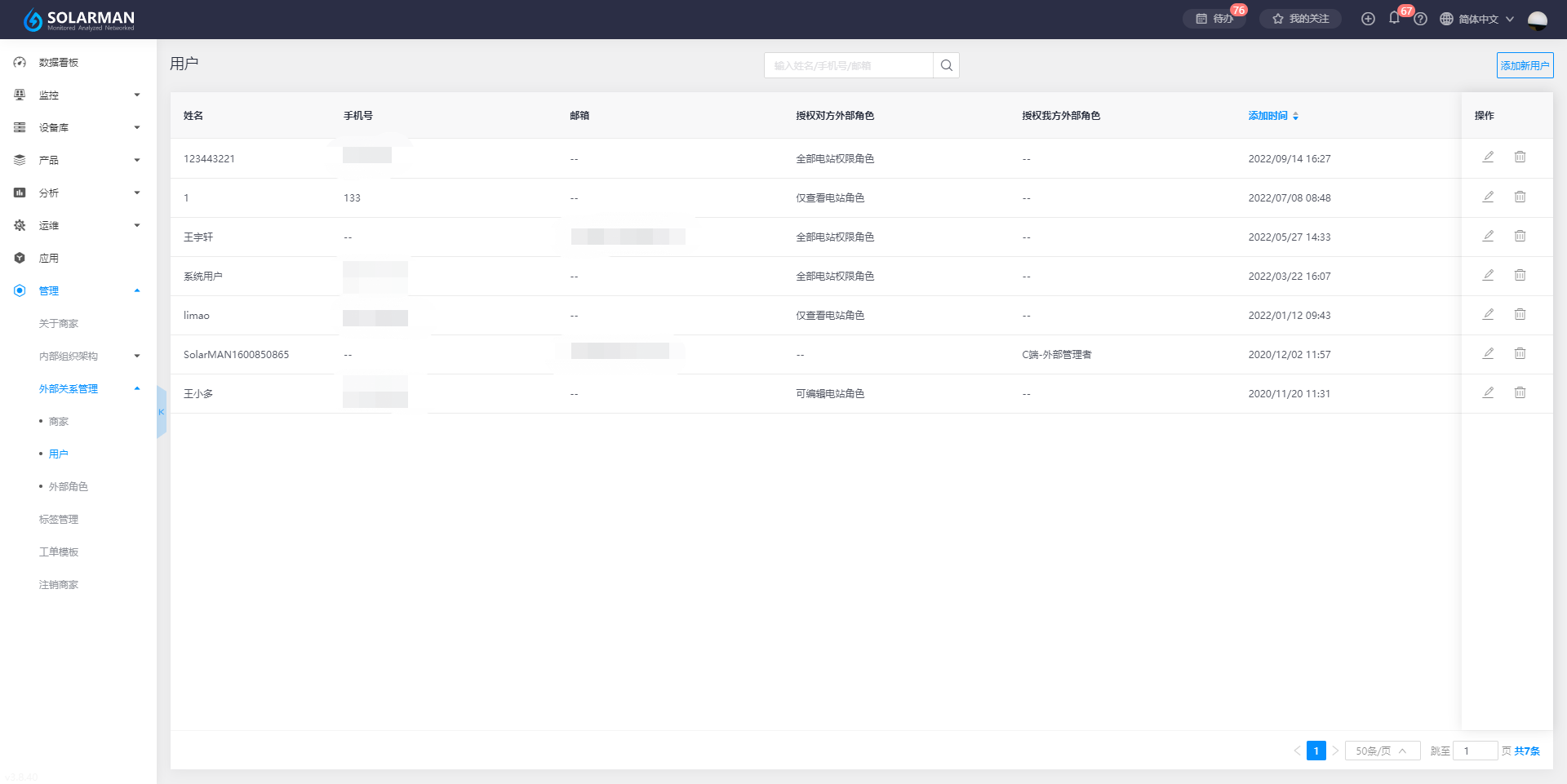The width and height of the screenshot is (1567, 784).
Task: Open 外部角色 in the sidebar
Action: coord(68,486)
